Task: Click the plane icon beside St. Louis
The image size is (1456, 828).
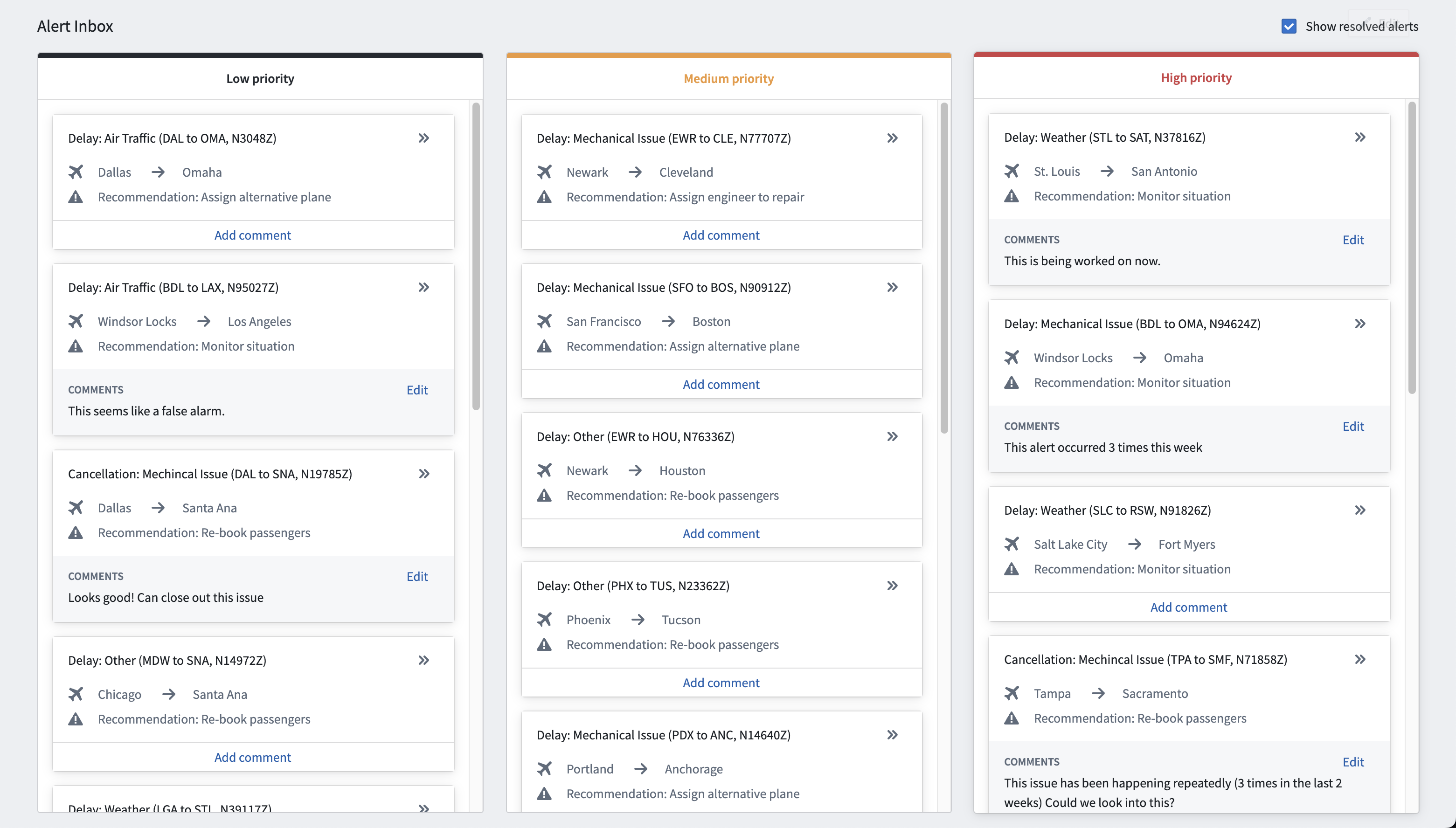Action: coord(1012,171)
